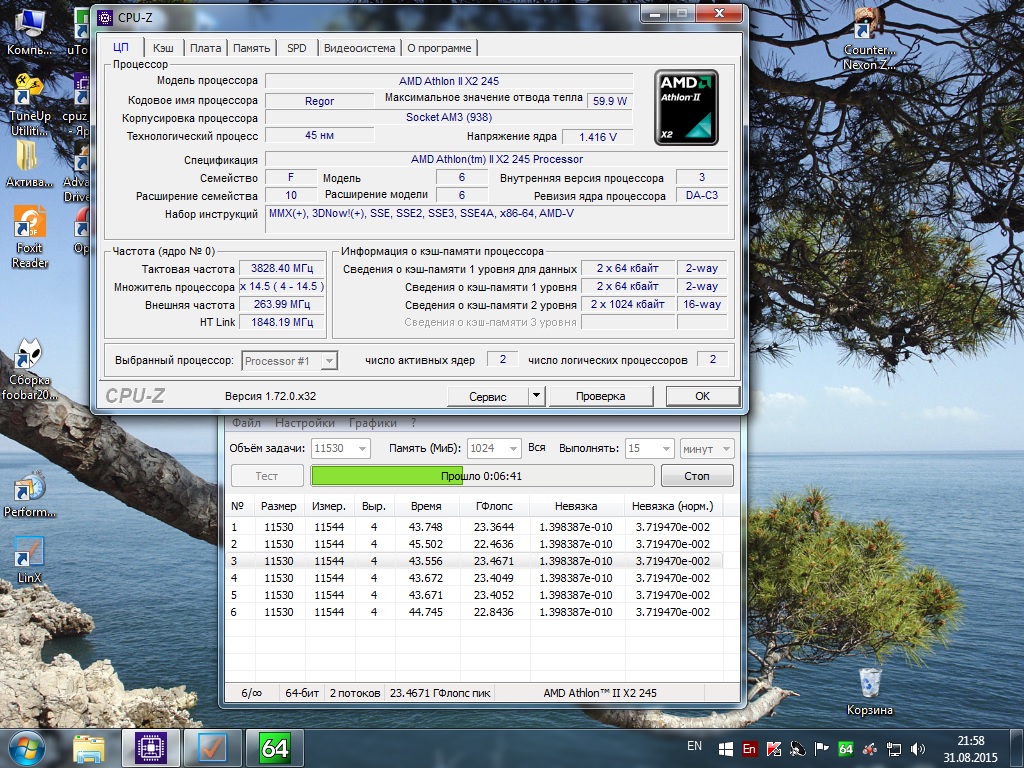This screenshot has height=768, width=1024.
Task: Open Windows Explorer from the taskbar
Action: pos(89,748)
